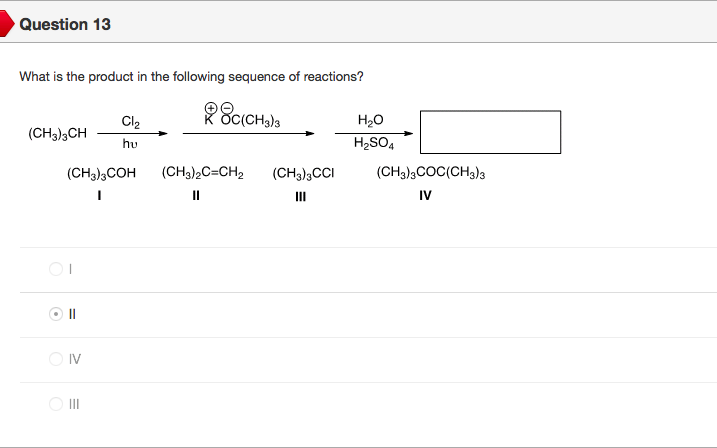
Task: Click the (CH3)2C=CH2 structure labeled II
Action: (197, 173)
